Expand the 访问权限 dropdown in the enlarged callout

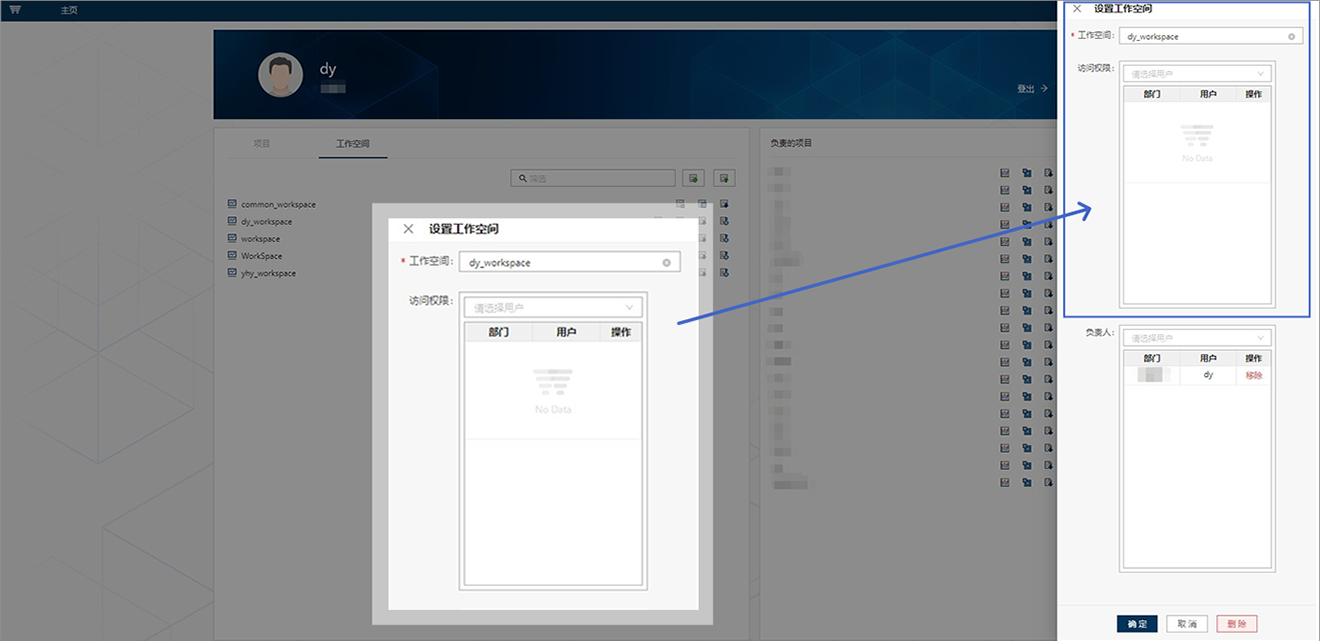click(553, 308)
